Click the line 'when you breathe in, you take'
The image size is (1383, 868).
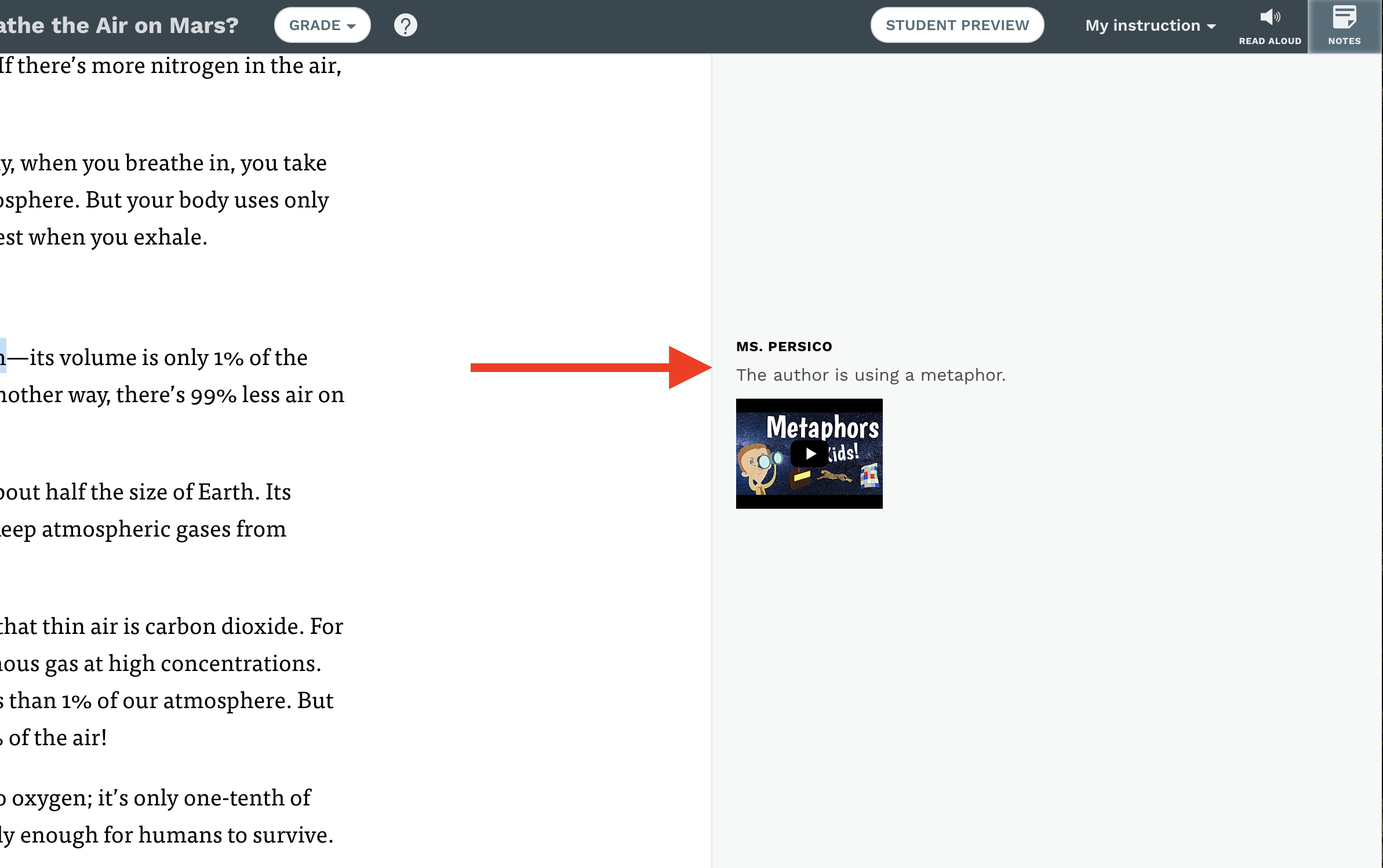173,163
